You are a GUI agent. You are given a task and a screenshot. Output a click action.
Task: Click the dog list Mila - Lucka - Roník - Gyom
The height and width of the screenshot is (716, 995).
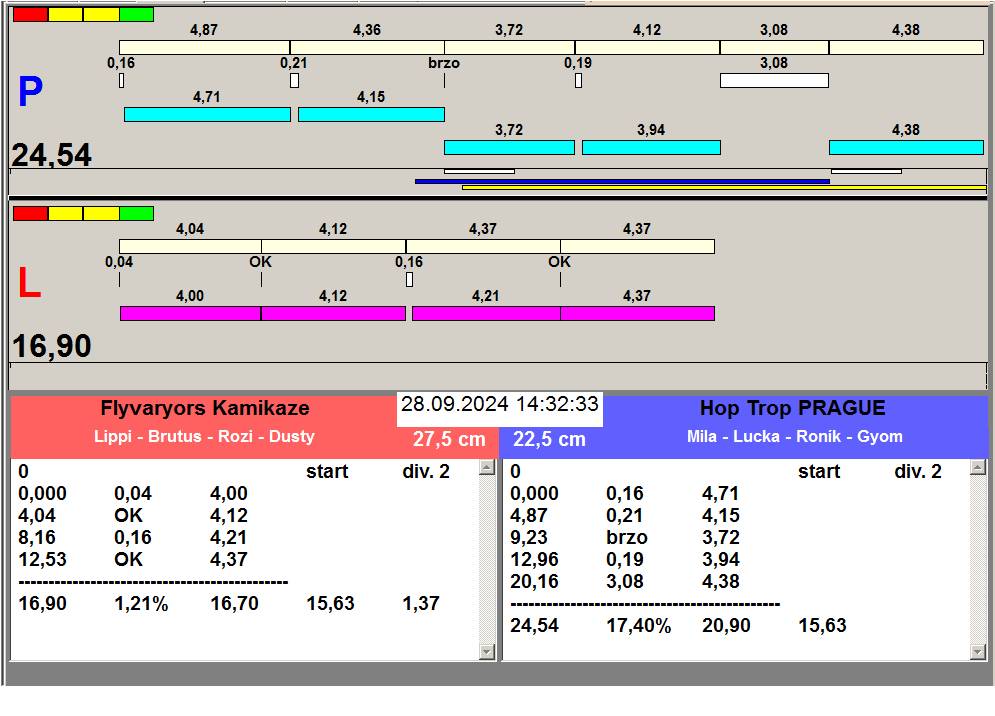tap(794, 436)
